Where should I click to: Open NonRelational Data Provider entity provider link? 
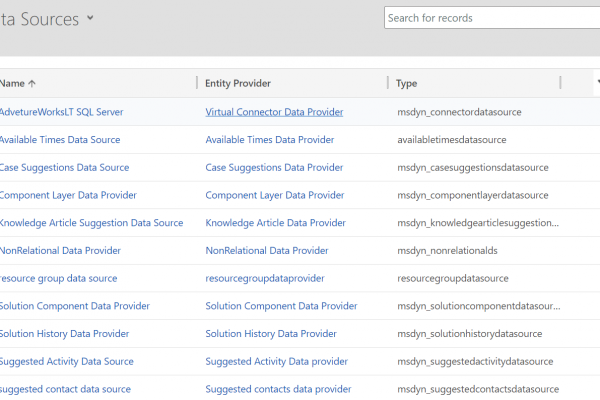267,251
